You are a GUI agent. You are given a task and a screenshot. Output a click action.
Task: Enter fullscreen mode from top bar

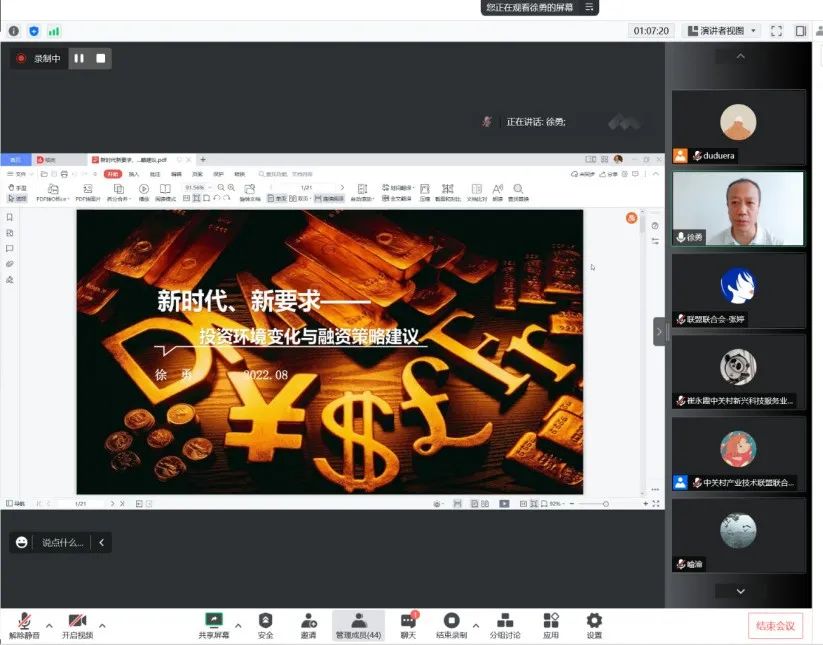[777, 31]
